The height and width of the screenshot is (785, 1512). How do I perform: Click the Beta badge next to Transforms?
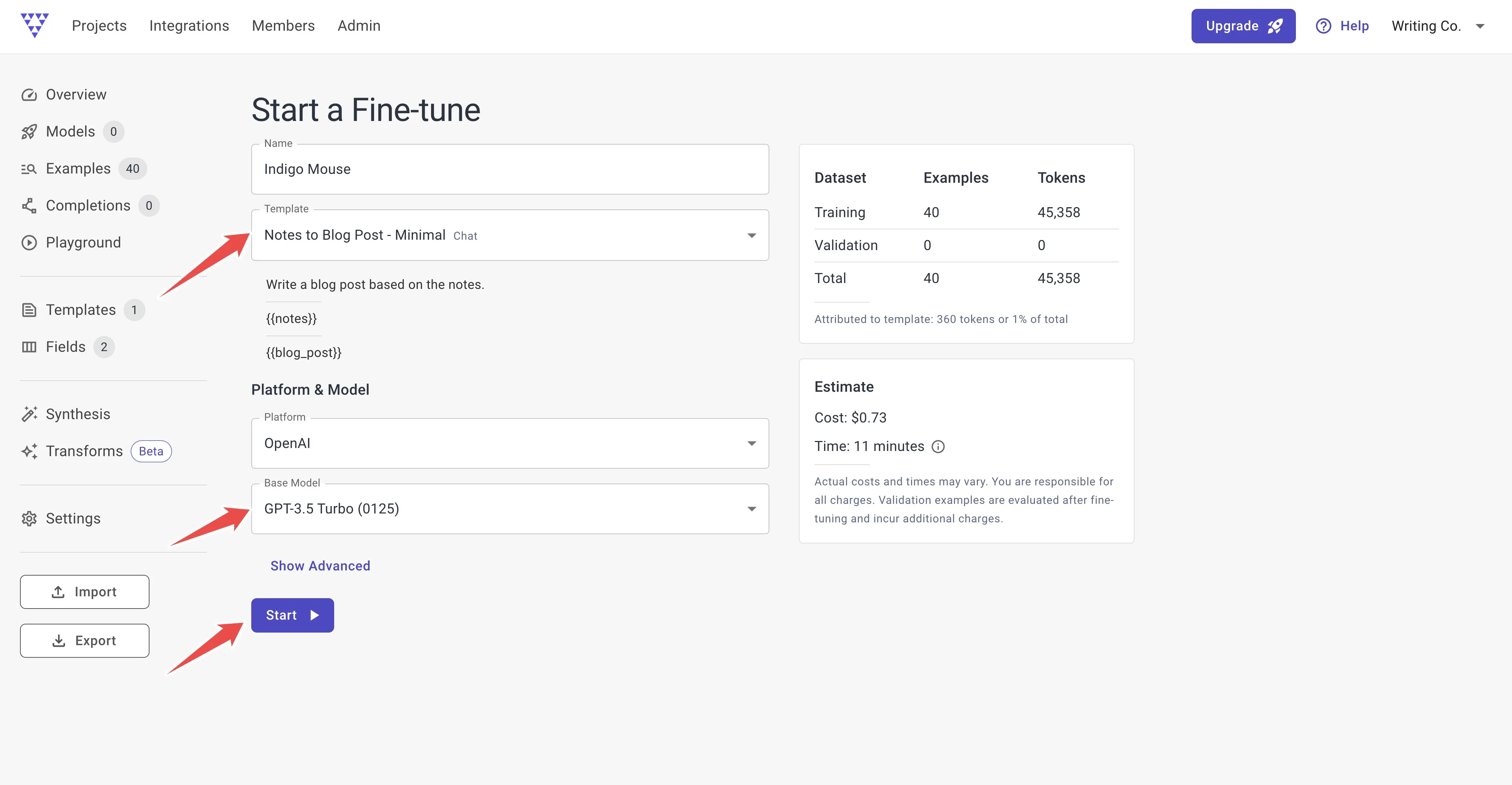click(151, 451)
